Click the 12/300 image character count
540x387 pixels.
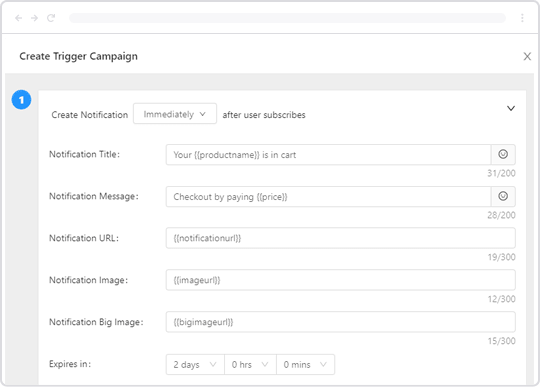click(x=501, y=299)
